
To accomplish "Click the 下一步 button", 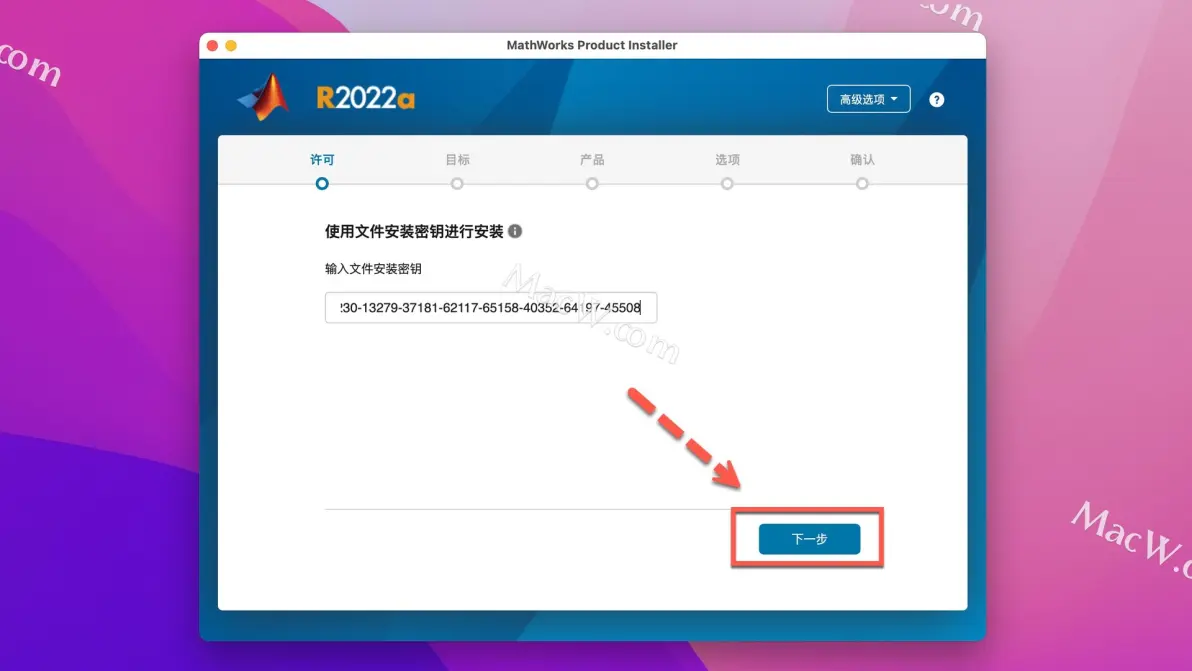I will click(809, 539).
